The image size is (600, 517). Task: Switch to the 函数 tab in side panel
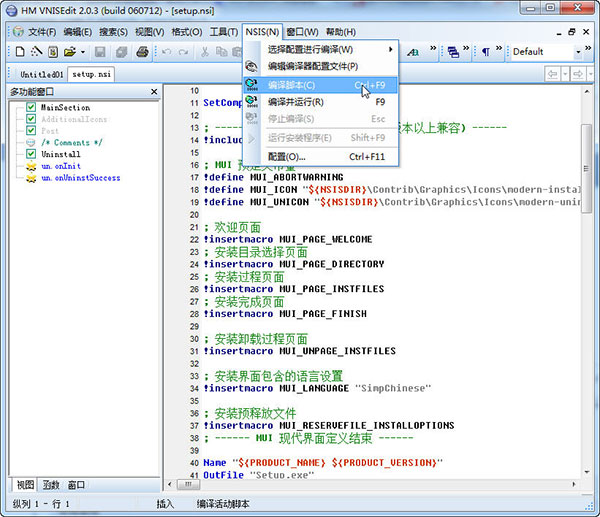coord(50,485)
